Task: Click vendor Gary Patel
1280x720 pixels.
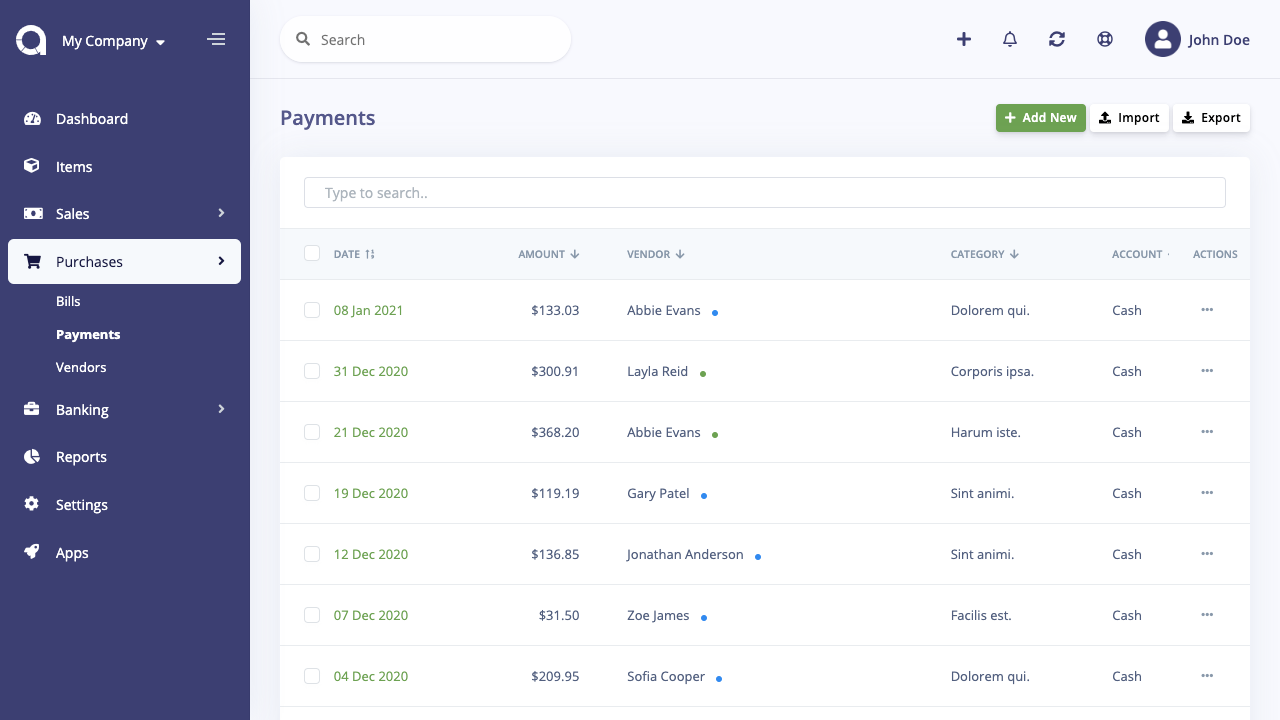Action: coord(658,493)
